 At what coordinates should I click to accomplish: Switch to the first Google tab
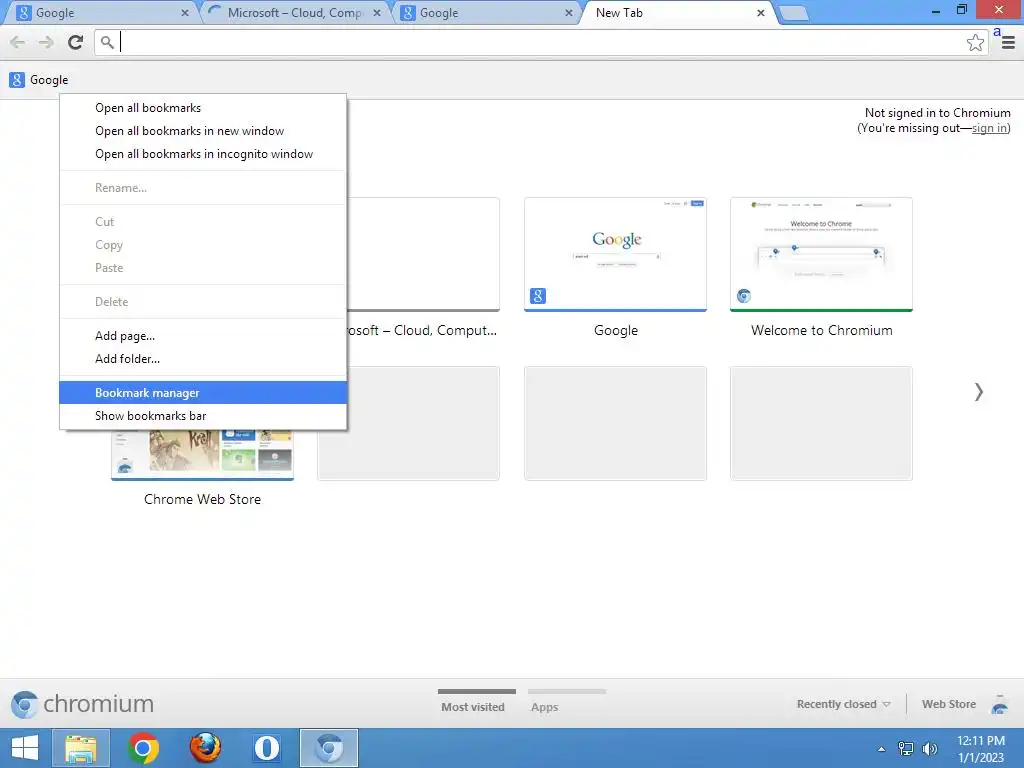98,13
